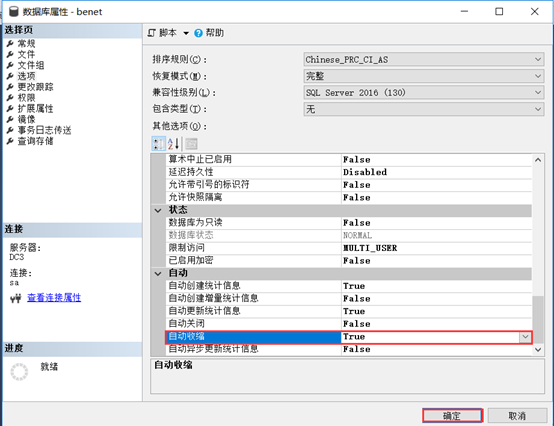Select the 自动收缩 property name
The height and width of the screenshot is (426, 554).
coord(253,337)
